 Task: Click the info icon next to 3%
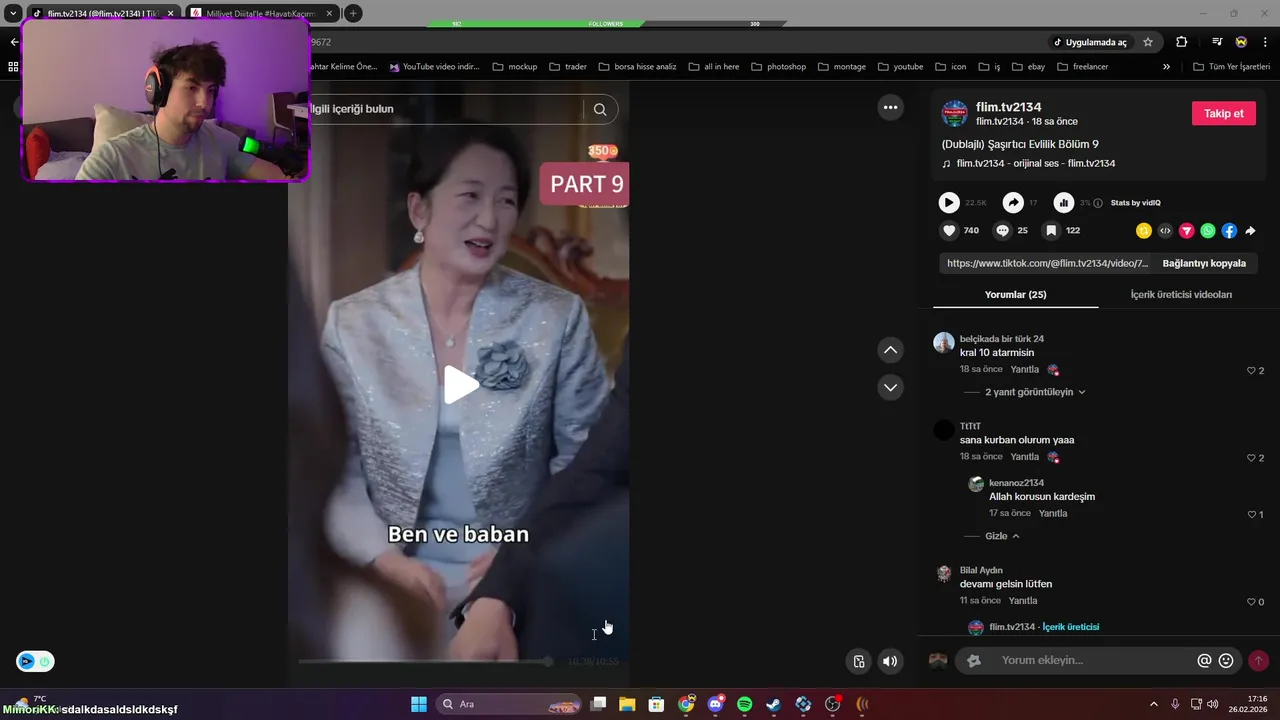[x=1098, y=203]
